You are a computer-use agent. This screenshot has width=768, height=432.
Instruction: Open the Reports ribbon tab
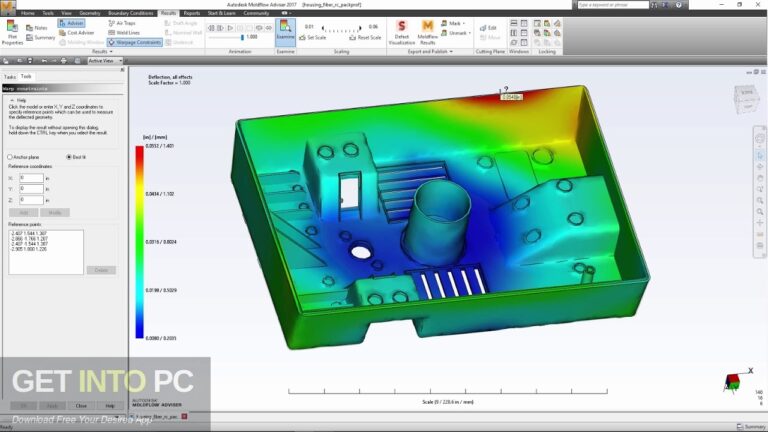pyautogui.click(x=192, y=13)
